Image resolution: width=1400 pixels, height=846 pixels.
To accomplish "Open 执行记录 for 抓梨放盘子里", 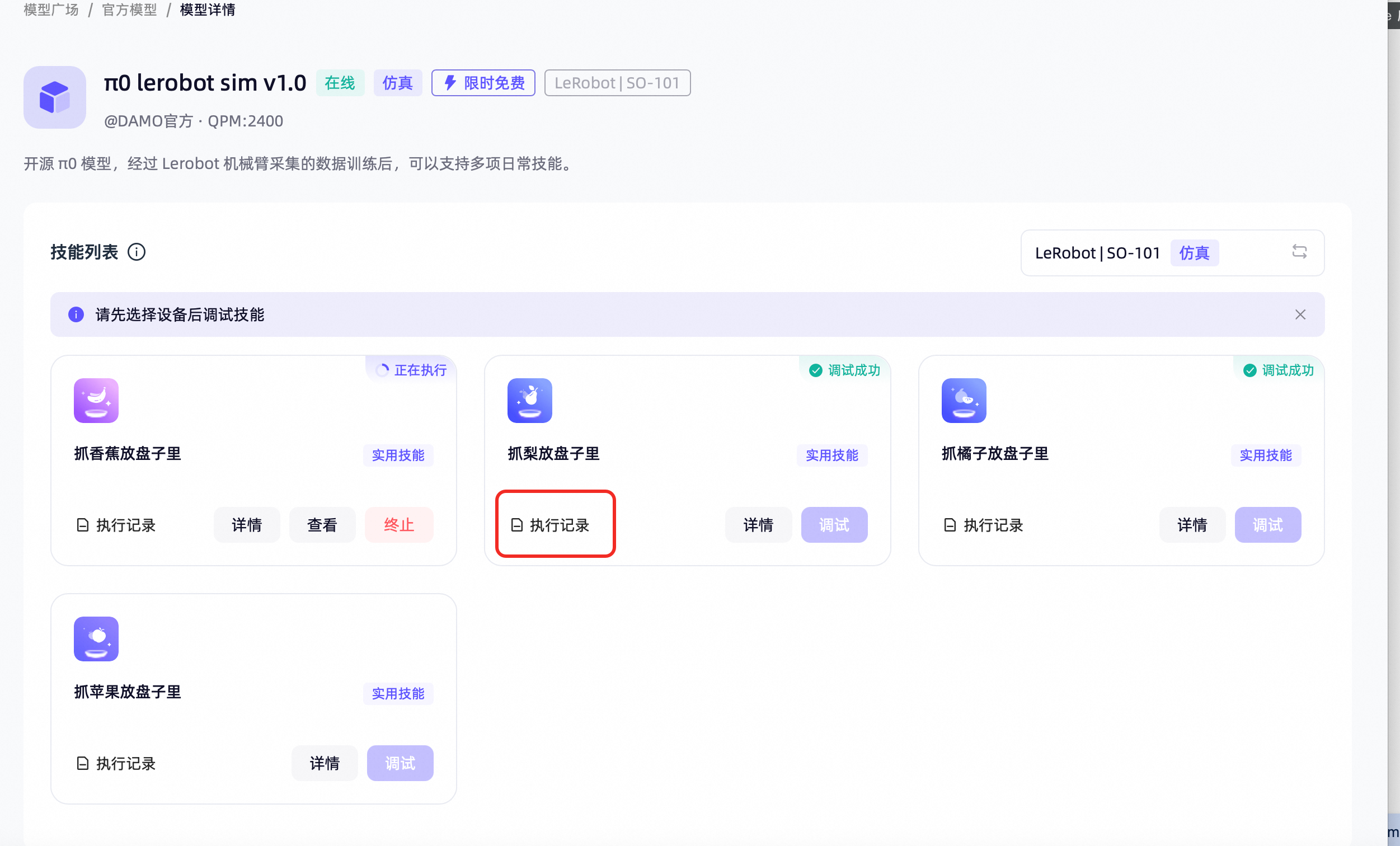I will [x=550, y=525].
